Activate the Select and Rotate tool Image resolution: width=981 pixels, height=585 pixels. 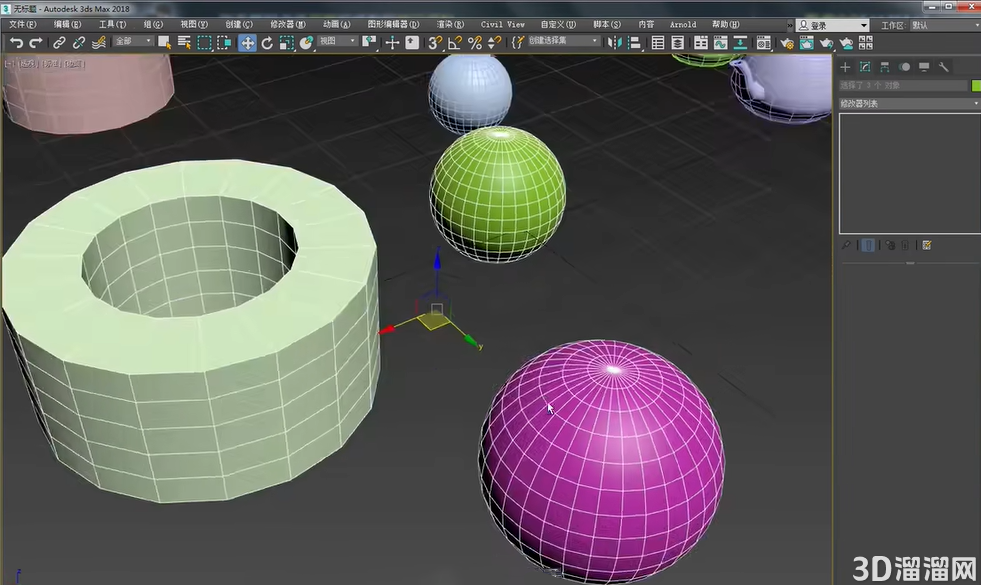266,43
